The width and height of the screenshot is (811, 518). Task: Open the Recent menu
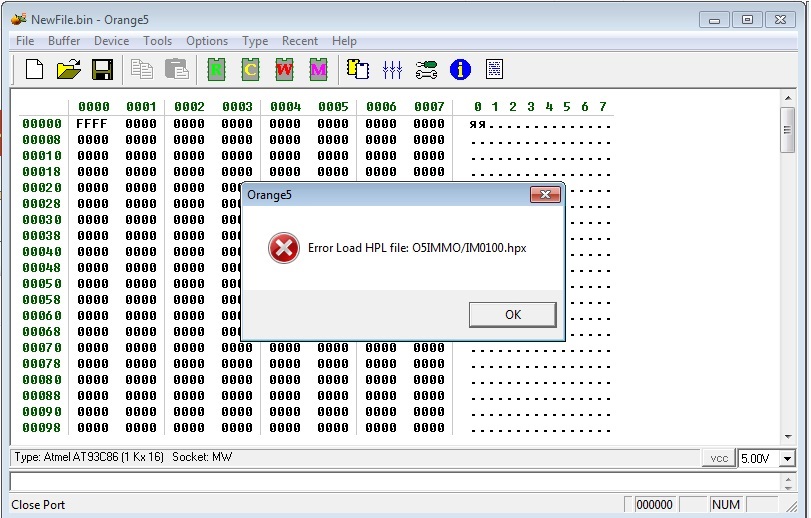tap(299, 41)
